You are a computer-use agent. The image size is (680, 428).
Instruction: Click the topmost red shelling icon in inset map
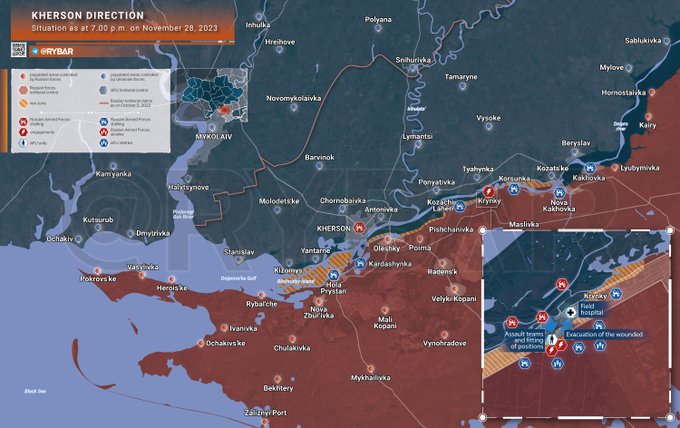pyautogui.click(x=562, y=284)
